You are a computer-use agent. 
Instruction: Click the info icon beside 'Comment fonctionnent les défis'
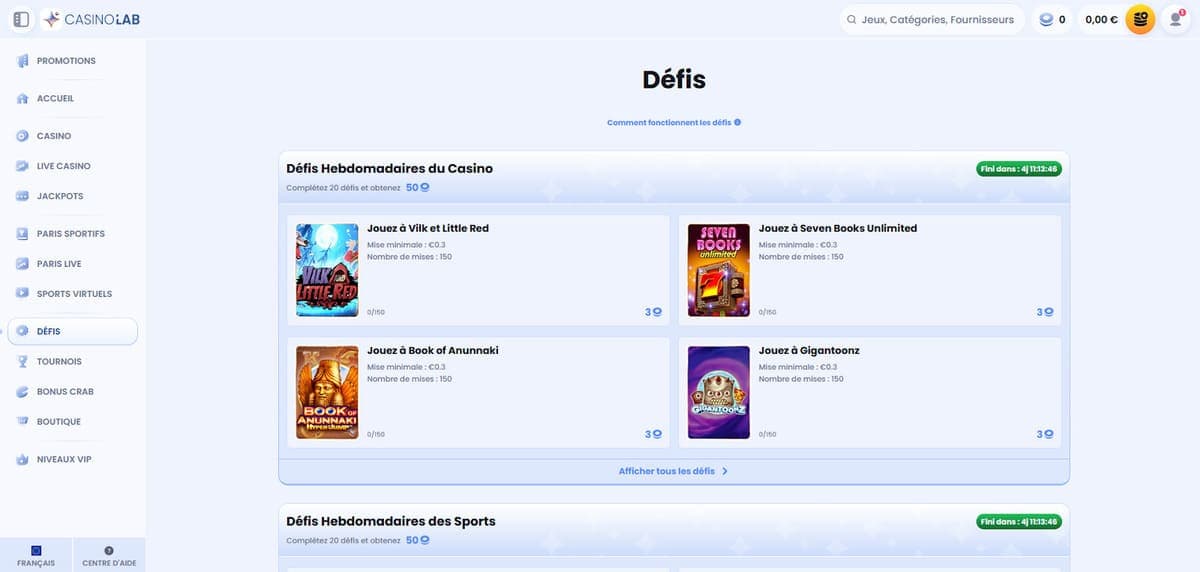pos(737,122)
